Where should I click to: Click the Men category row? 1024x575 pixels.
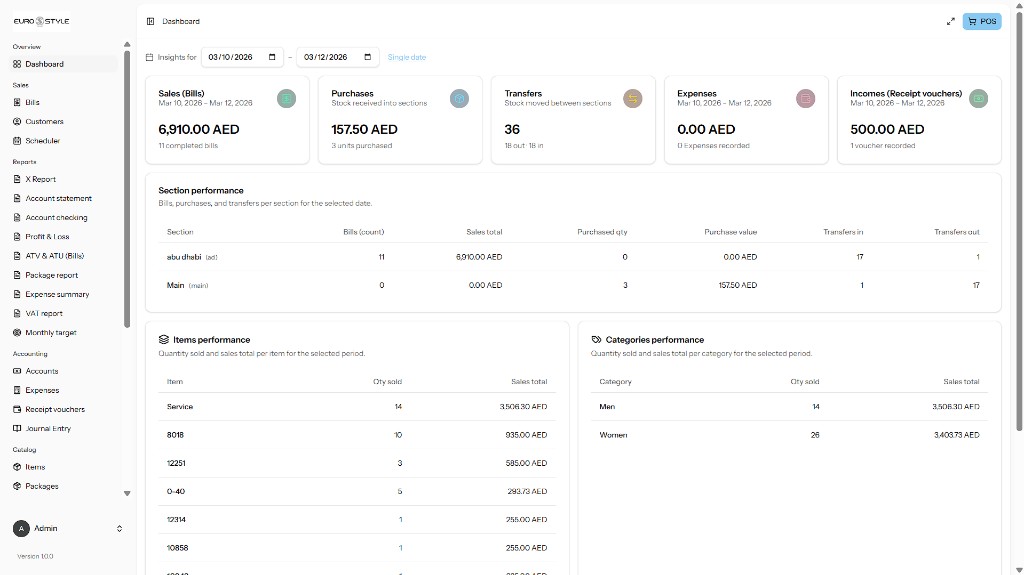(x=789, y=406)
